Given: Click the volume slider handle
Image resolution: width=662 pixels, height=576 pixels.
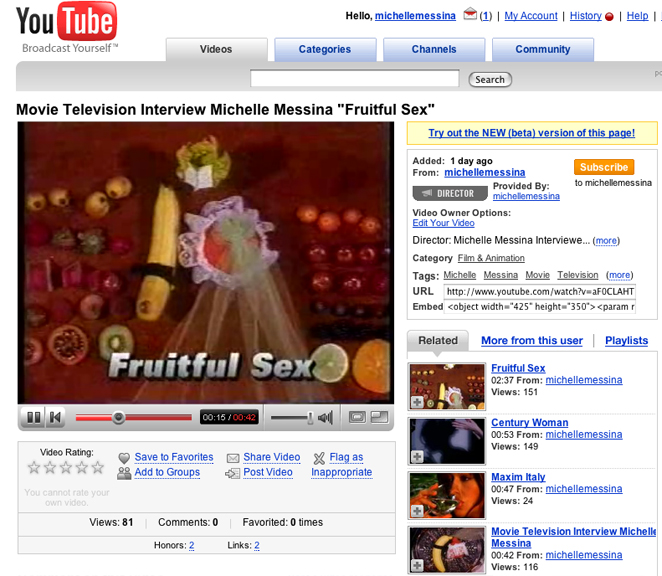Looking at the screenshot, I should [x=310, y=418].
